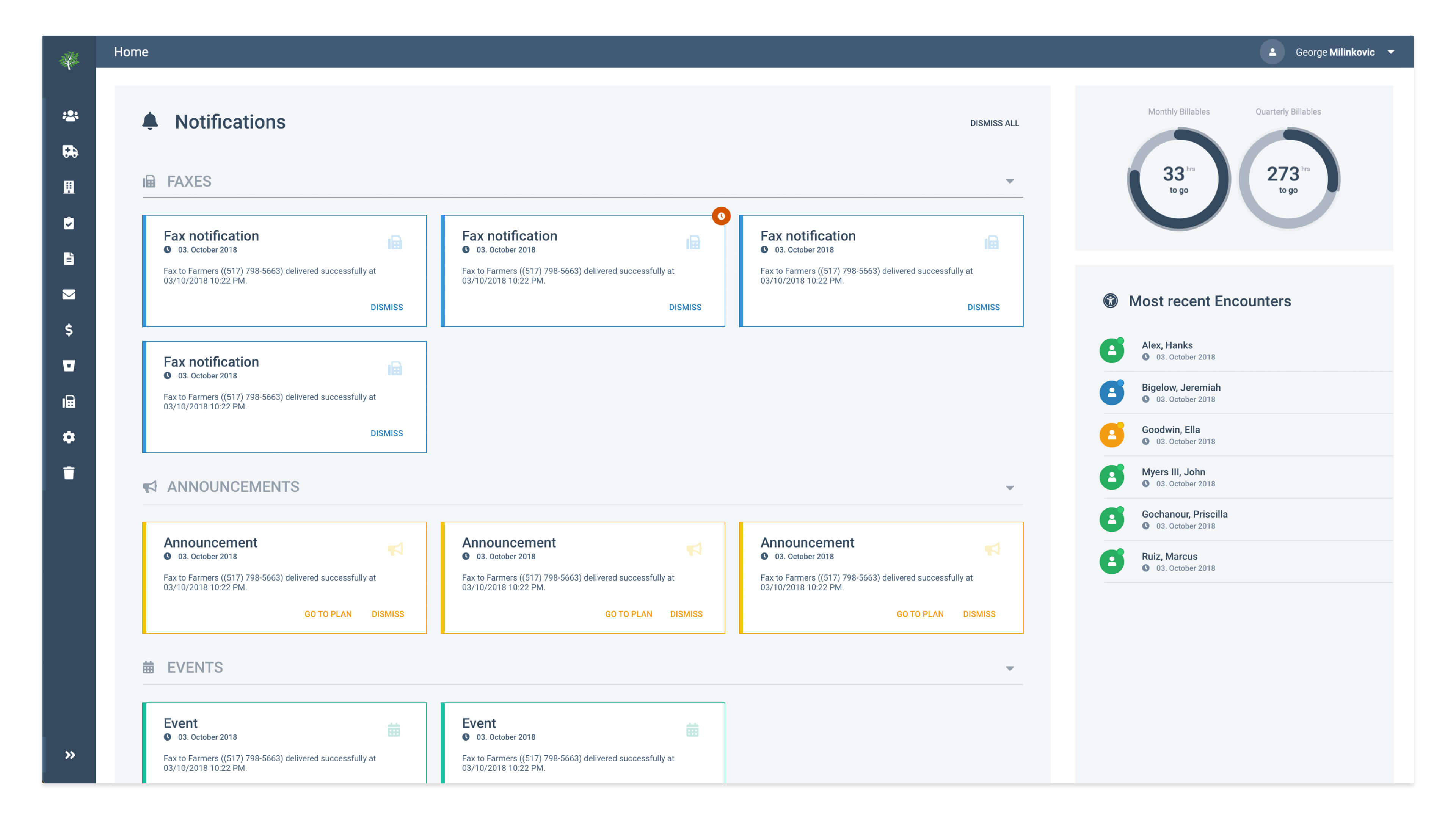Click the user avatar icon in header
The width and height of the screenshot is (1456, 819).
1272,52
